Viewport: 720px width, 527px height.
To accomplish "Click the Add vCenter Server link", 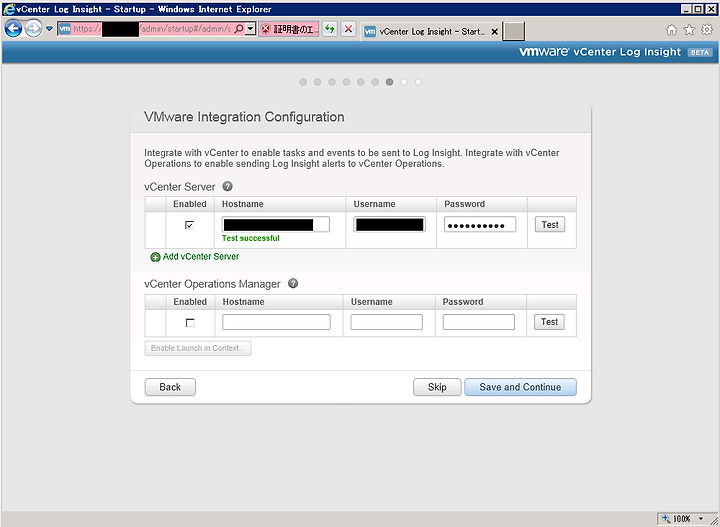I will pos(201,257).
